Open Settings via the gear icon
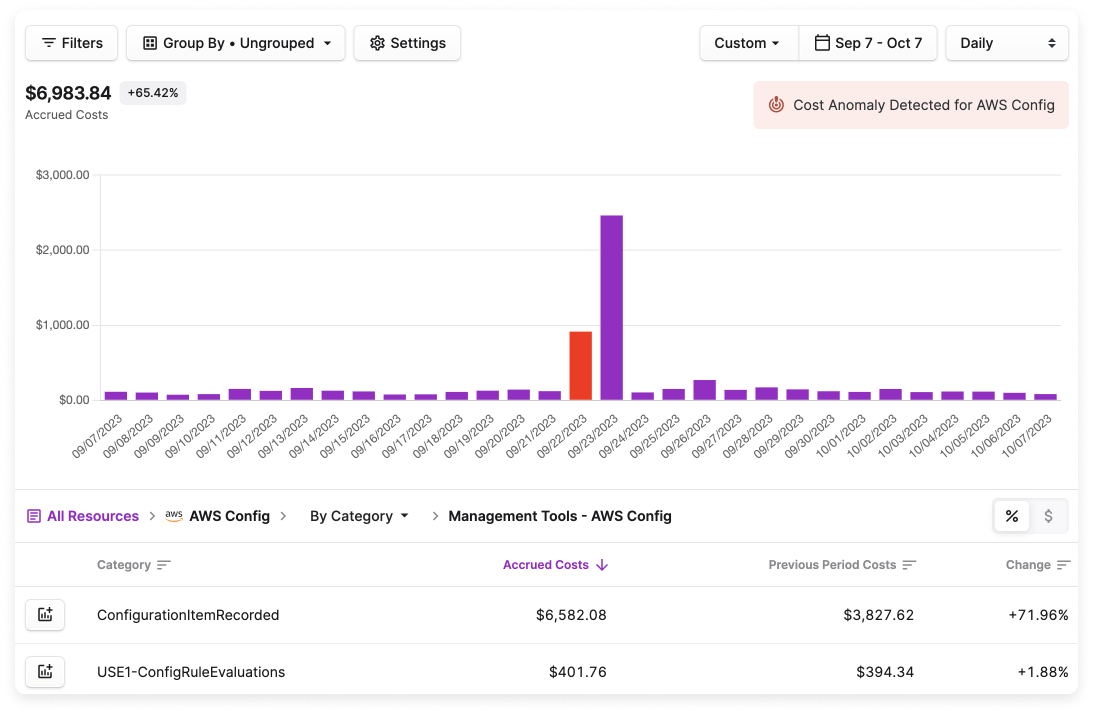This screenshot has width=1093, height=714. [x=377, y=43]
